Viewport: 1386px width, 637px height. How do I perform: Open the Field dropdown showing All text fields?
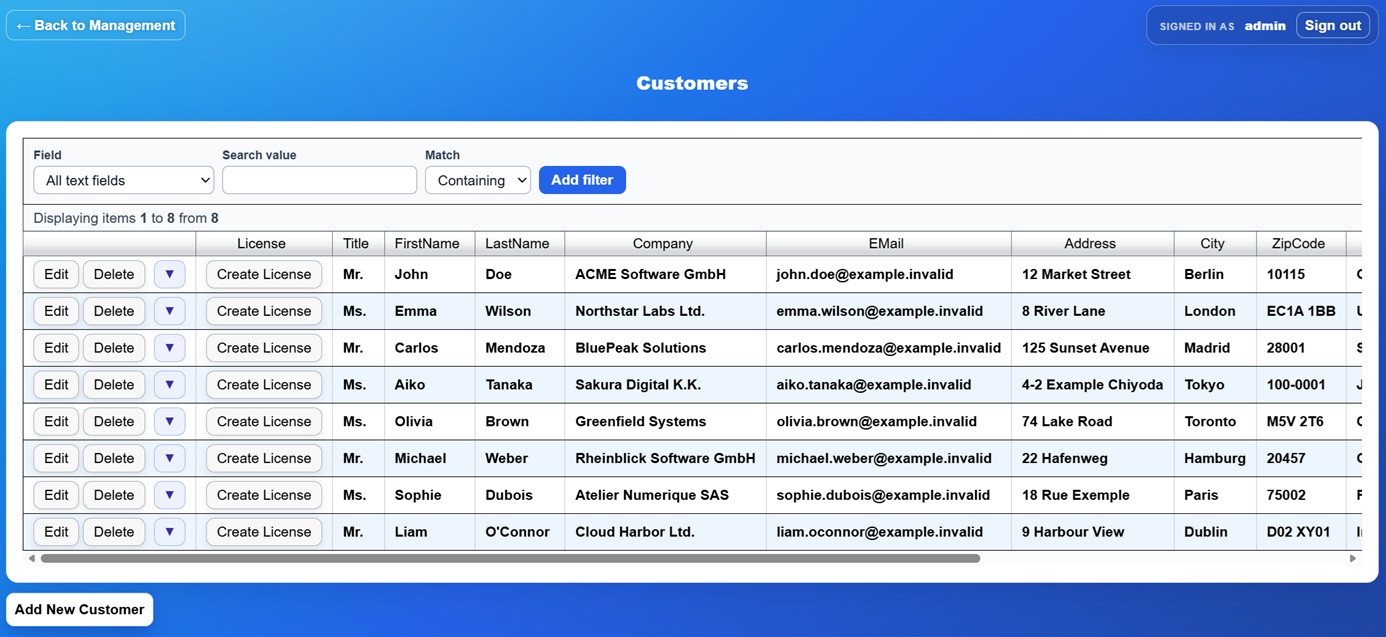(x=124, y=180)
